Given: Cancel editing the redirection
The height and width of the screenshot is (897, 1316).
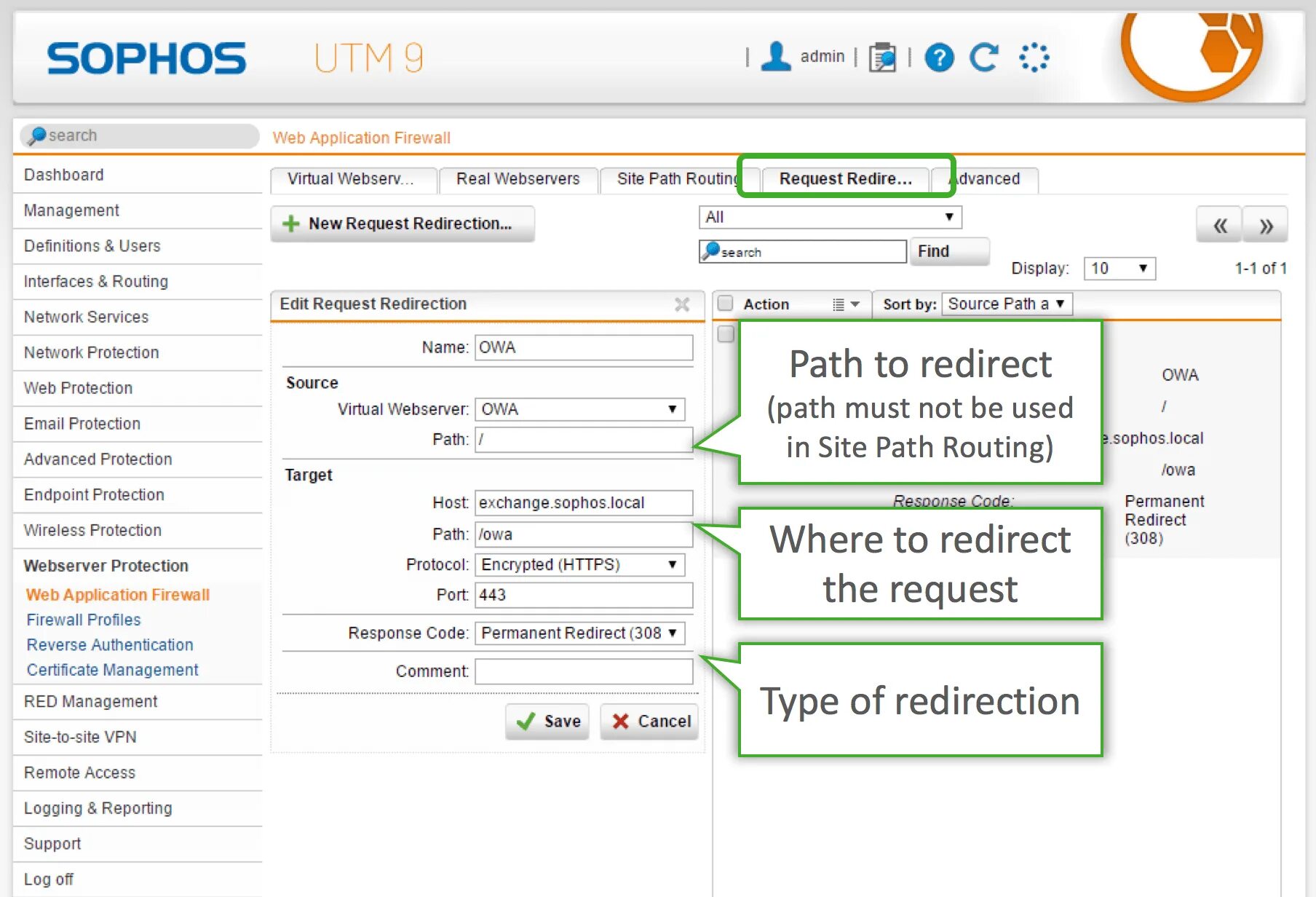Looking at the screenshot, I should [649, 722].
